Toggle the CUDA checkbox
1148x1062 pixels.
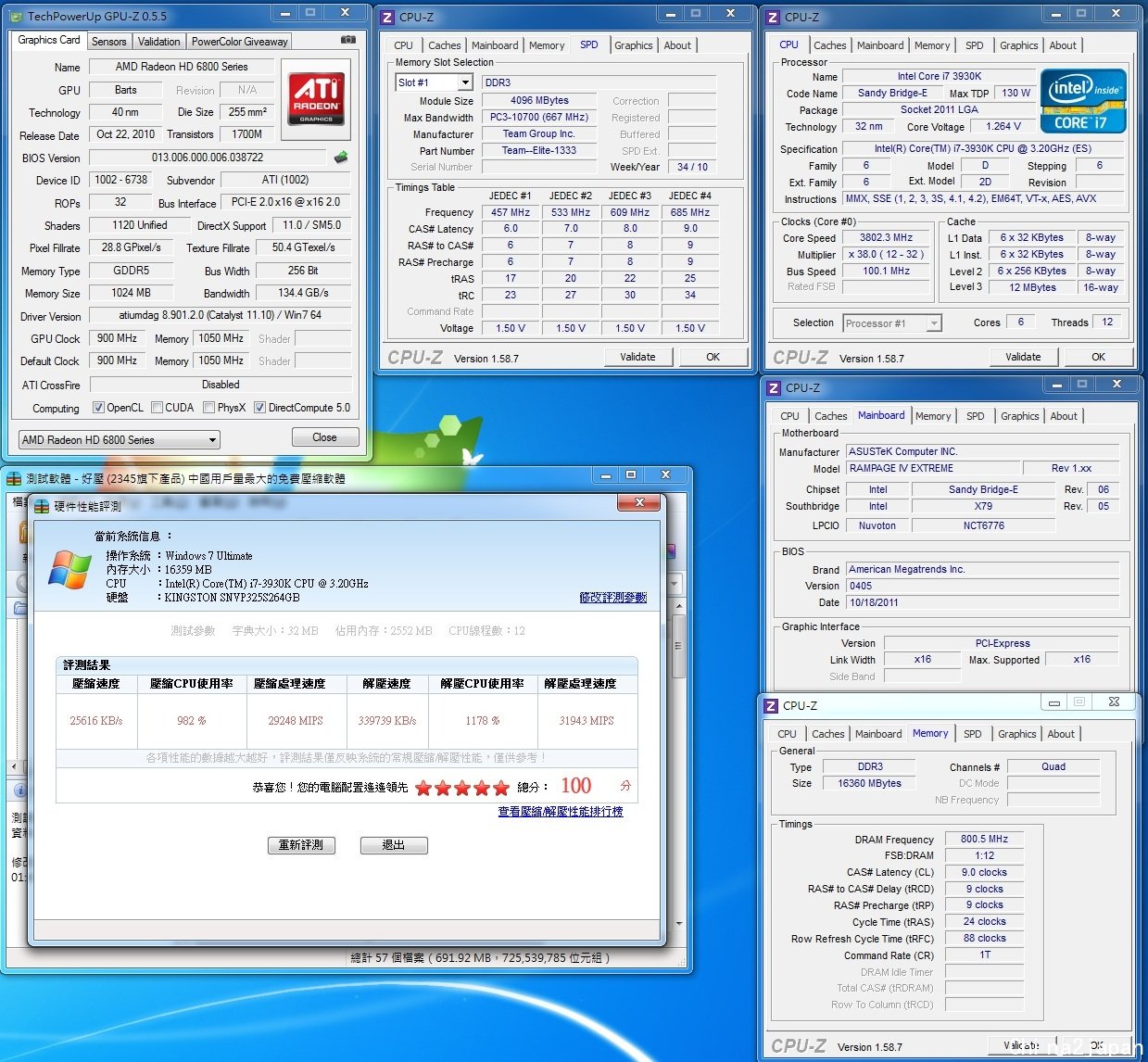158,408
